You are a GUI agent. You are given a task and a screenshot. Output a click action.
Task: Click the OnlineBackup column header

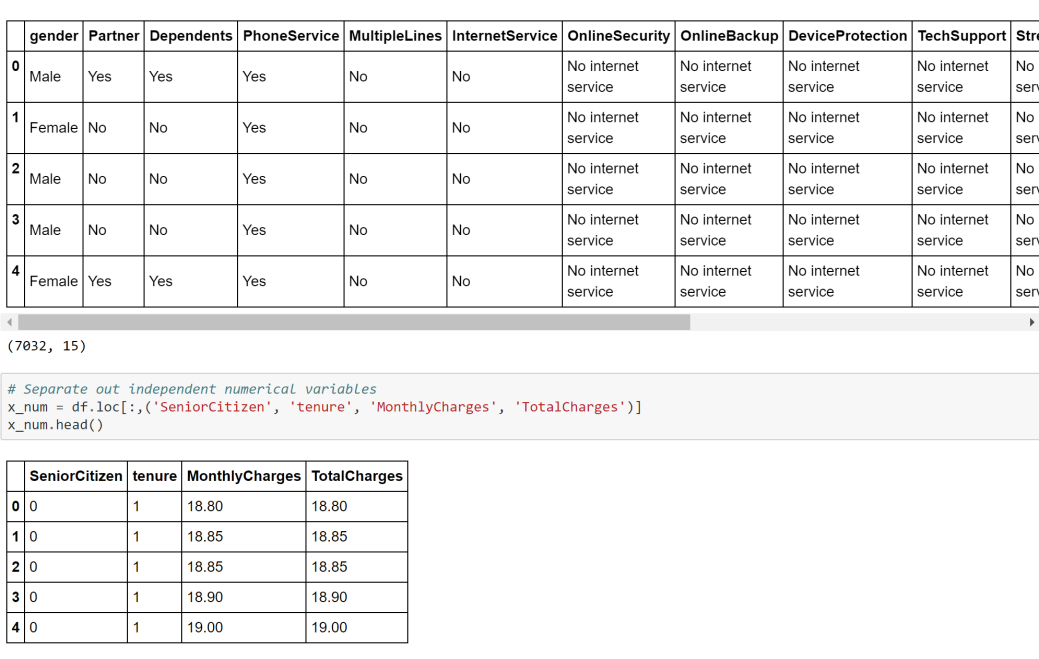[729, 36]
